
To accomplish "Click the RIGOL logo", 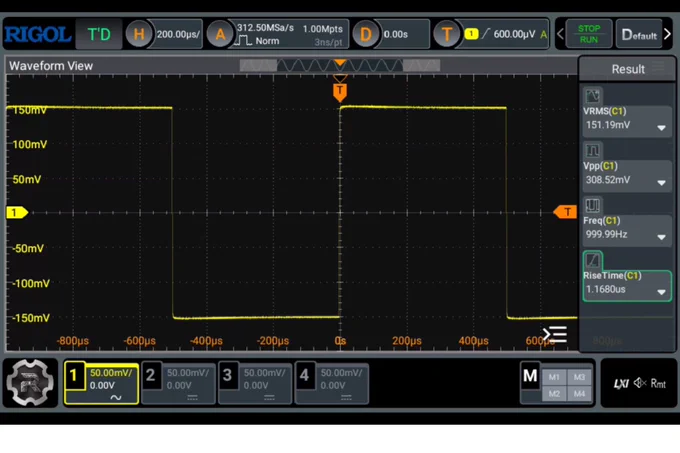I will (38, 34).
